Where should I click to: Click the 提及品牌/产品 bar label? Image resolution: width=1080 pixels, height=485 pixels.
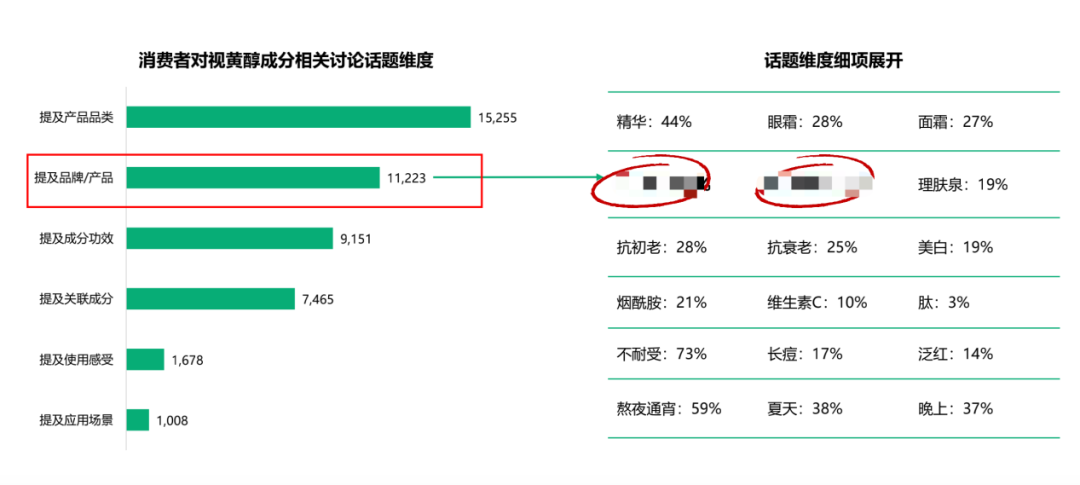point(74,178)
